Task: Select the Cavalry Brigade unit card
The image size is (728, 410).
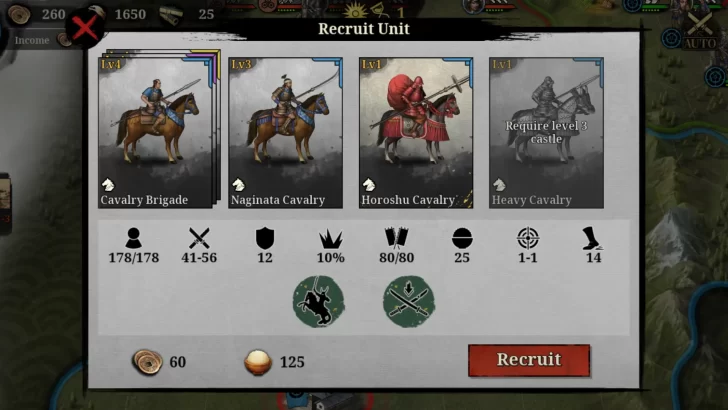Action: pyautogui.click(x=156, y=132)
